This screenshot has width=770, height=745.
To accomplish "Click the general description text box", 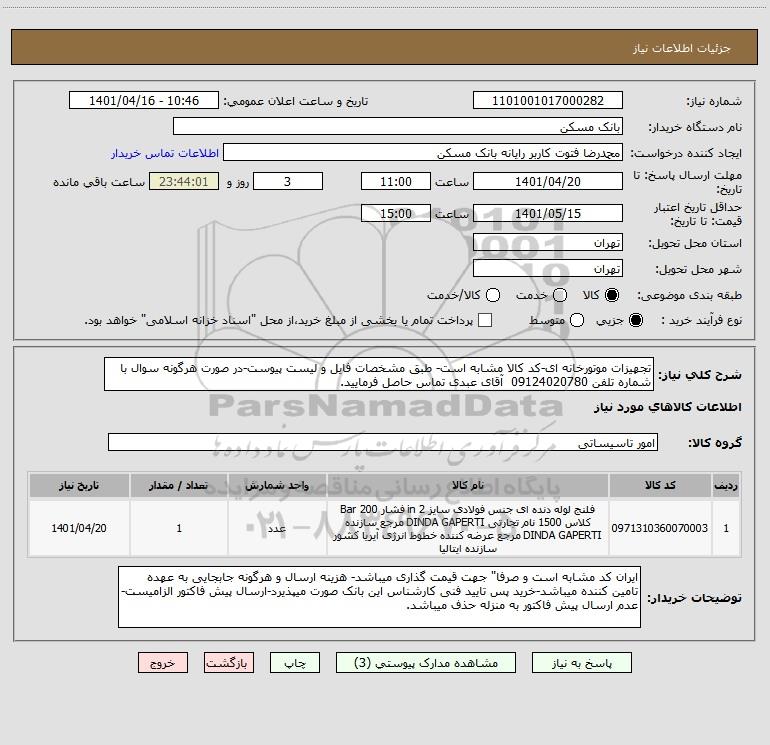I will coord(379,375).
